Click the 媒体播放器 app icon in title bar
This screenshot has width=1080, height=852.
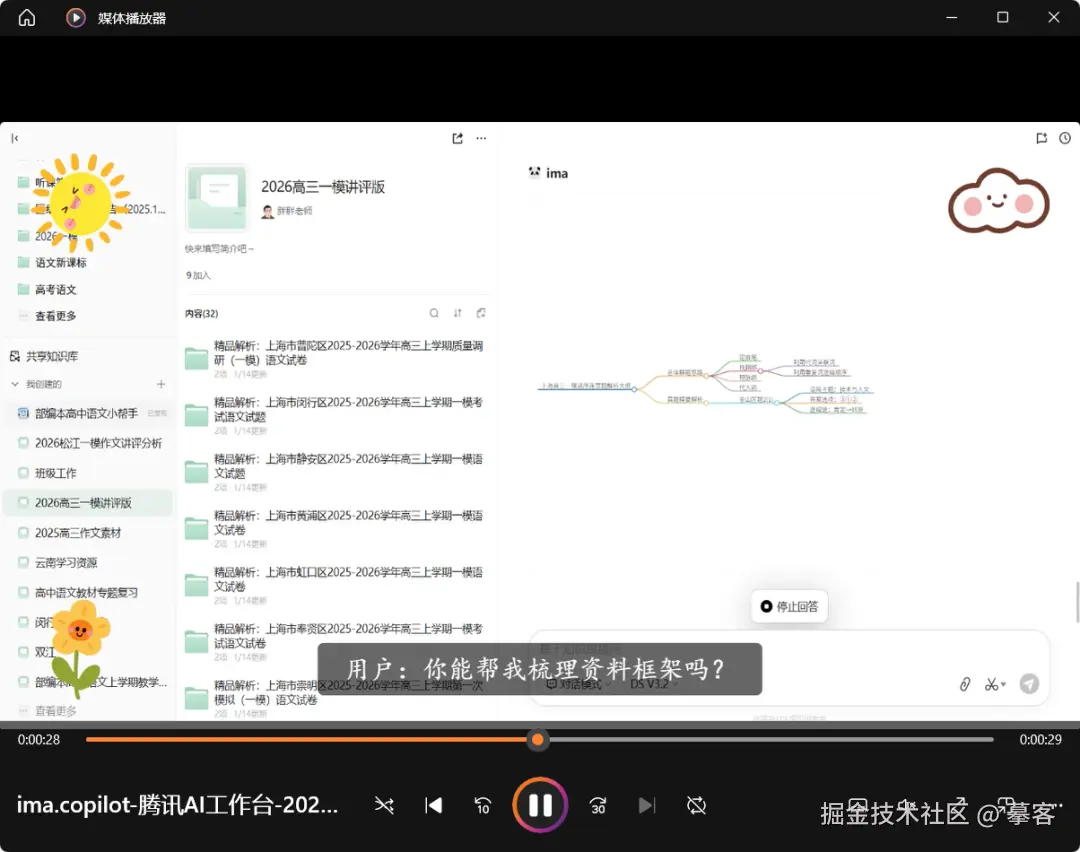coord(76,17)
